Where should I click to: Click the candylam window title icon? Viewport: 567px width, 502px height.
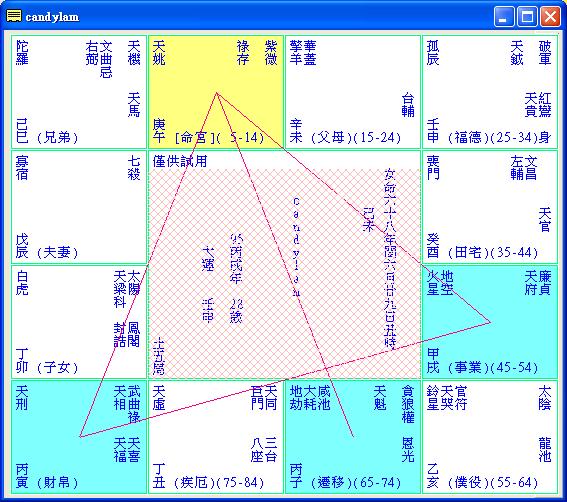pos(14,16)
